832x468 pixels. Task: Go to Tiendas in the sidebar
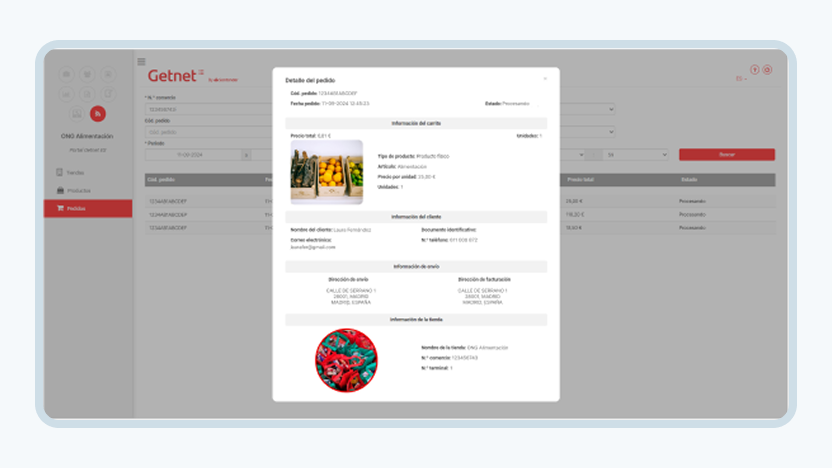[x=75, y=172]
